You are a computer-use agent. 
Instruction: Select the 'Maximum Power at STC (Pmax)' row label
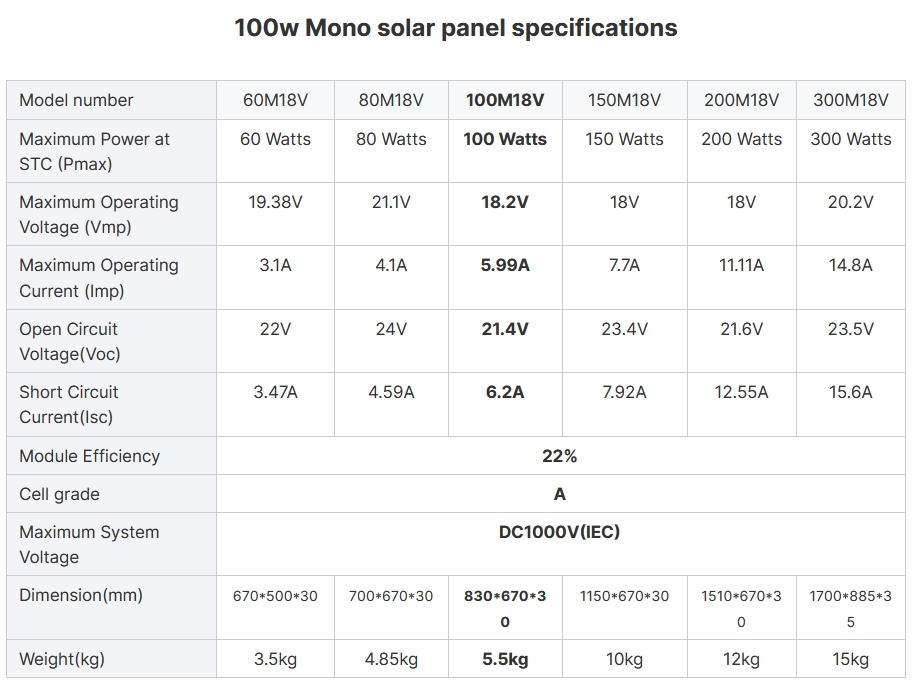(x=94, y=151)
